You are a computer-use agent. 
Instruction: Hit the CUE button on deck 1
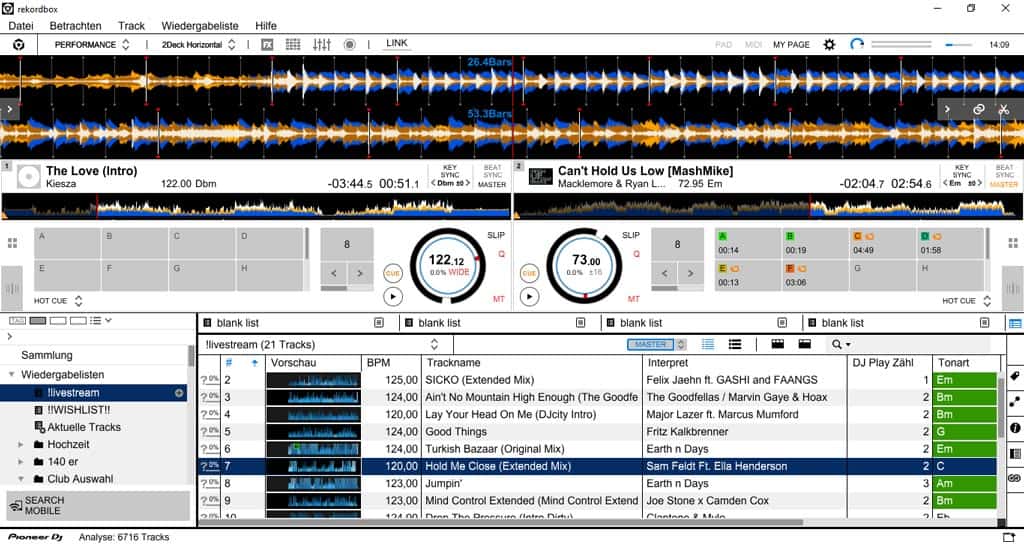tap(392, 273)
